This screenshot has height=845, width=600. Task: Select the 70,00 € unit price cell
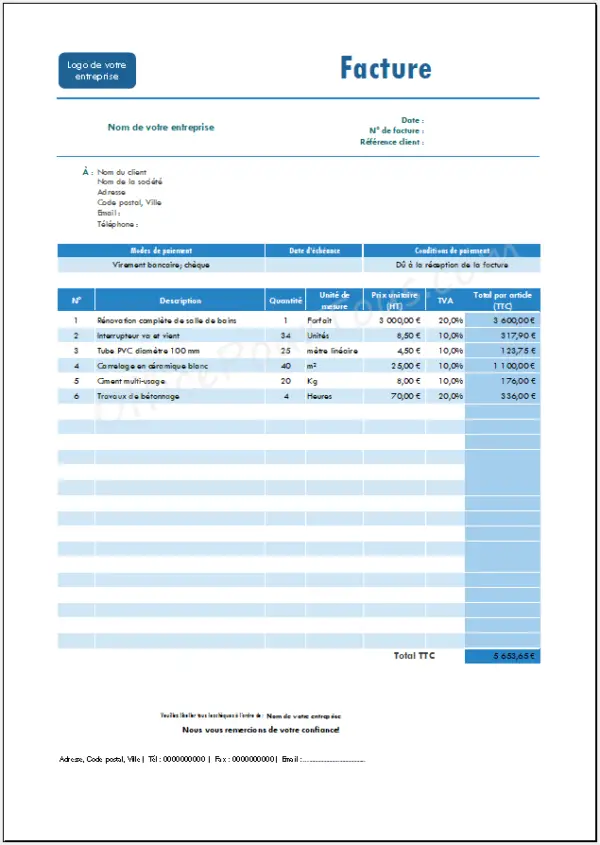pyautogui.click(x=405, y=396)
